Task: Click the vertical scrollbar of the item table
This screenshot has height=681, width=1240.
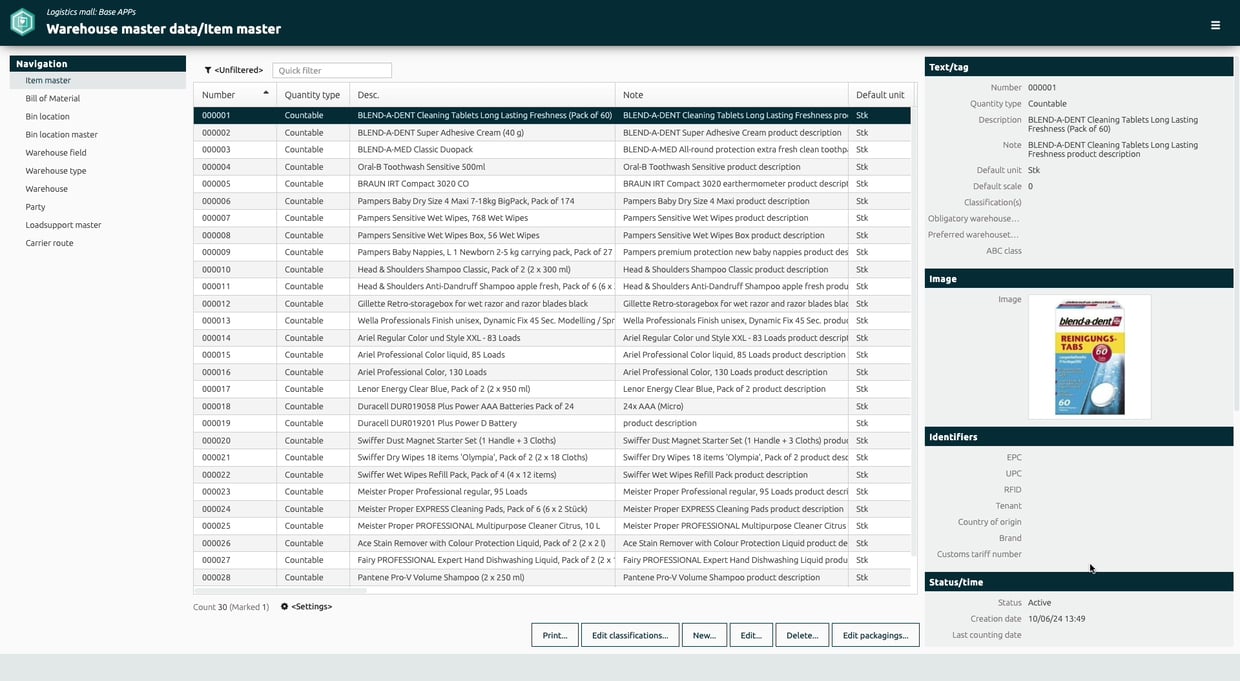Action: point(914,330)
